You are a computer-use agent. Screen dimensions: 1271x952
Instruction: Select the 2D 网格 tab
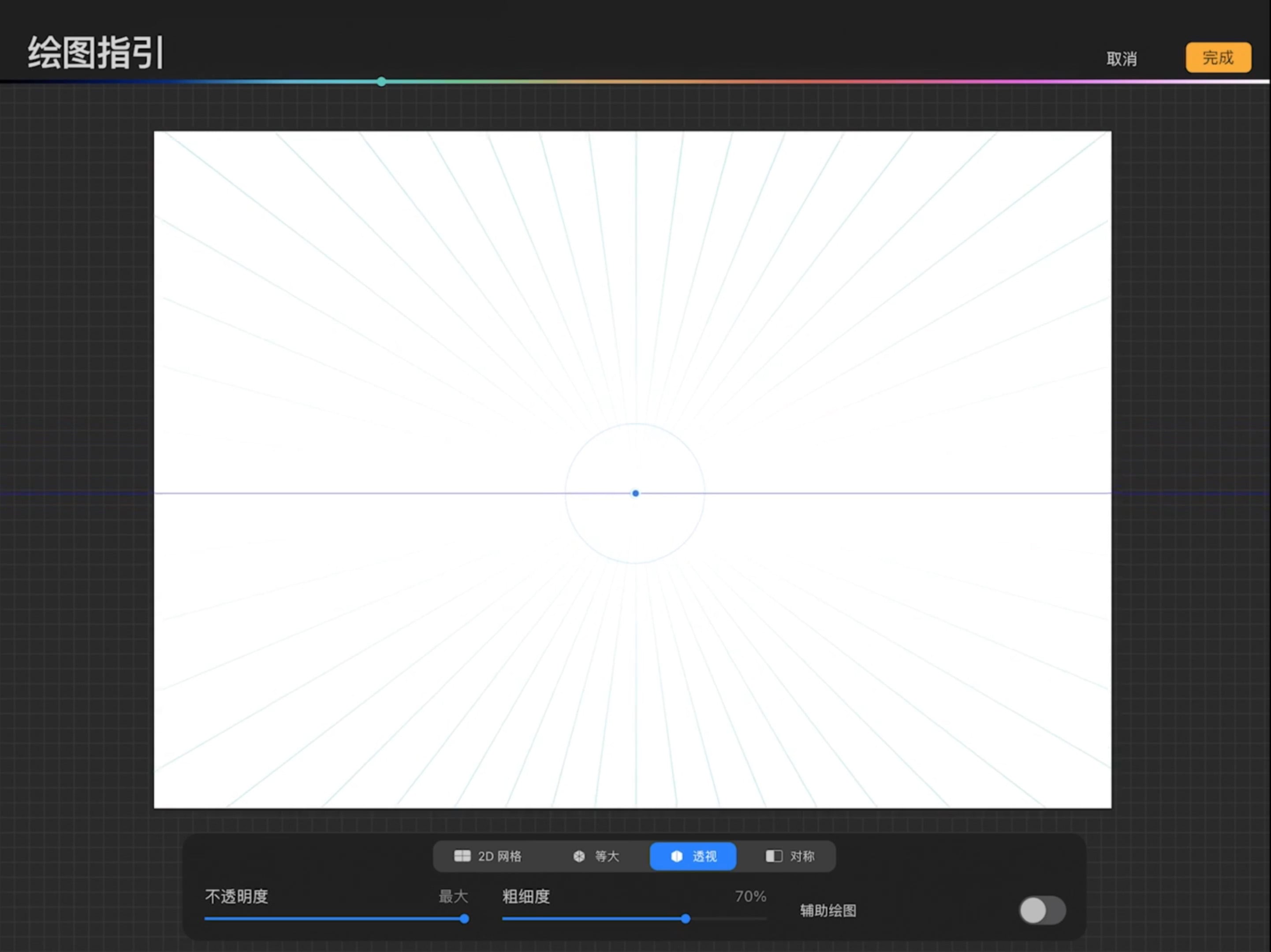pyautogui.click(x=488, y=856)
